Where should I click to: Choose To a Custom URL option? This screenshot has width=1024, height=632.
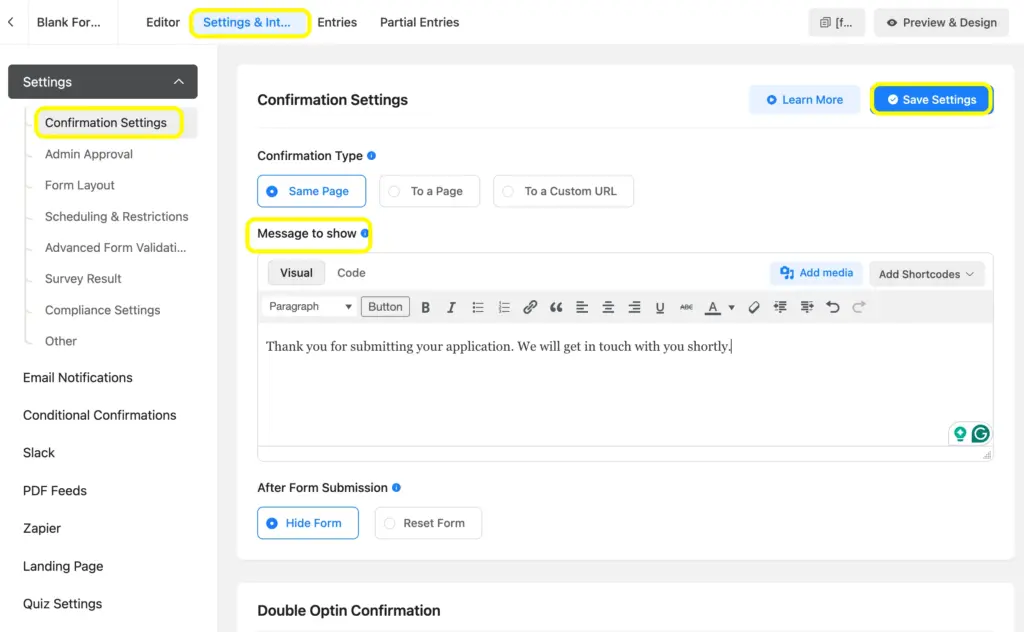(x=563, y=191)
